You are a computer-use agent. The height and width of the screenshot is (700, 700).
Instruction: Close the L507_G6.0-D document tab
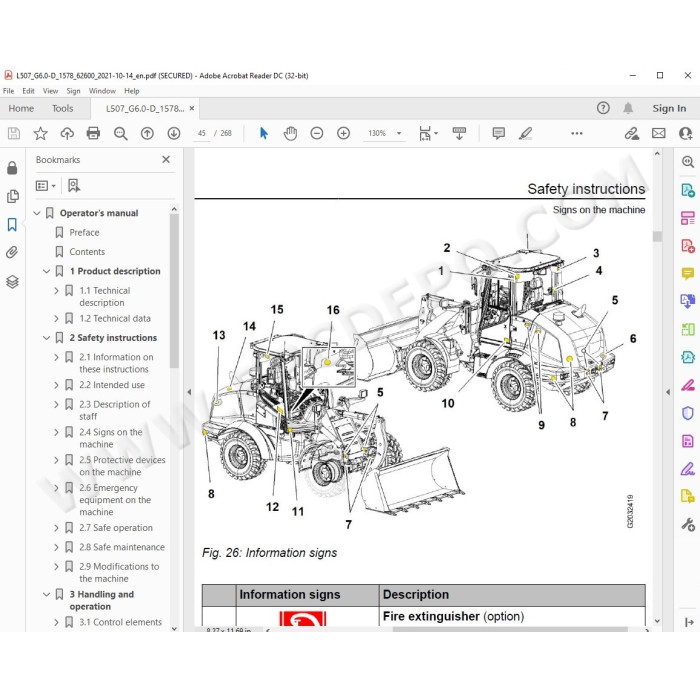click(x=192, y=108)
